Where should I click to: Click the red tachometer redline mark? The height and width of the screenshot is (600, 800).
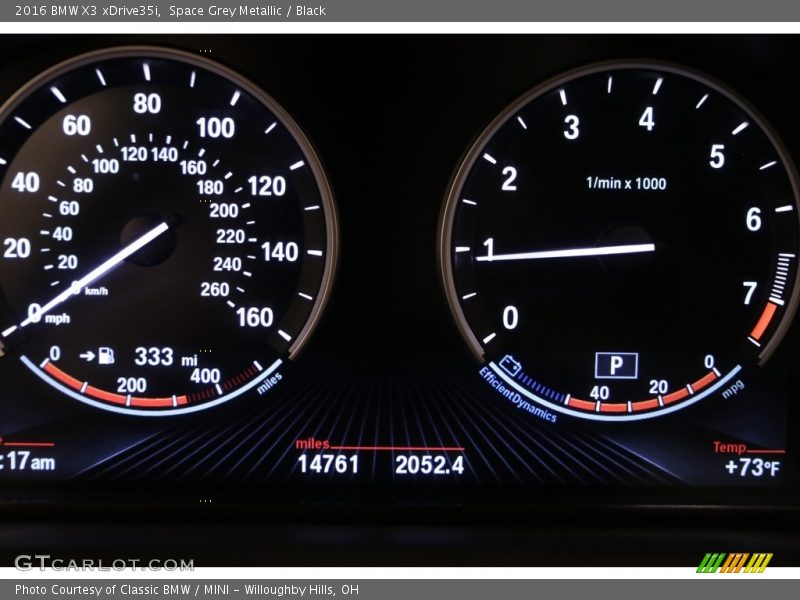(x=763, y=321)
